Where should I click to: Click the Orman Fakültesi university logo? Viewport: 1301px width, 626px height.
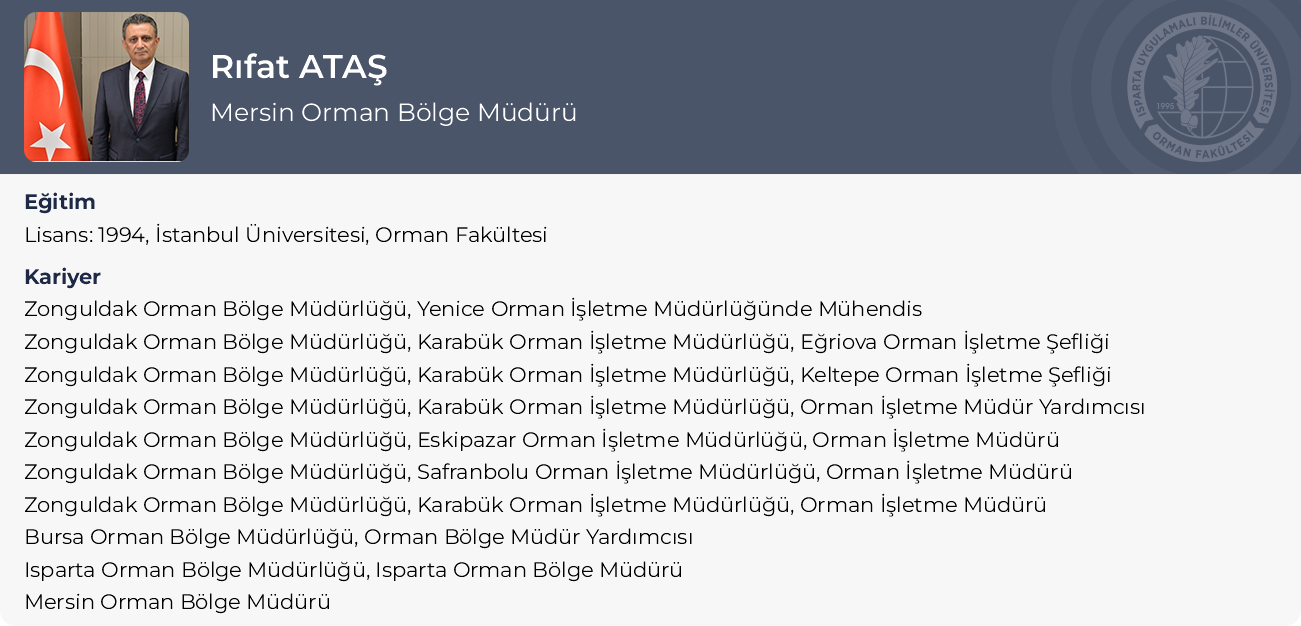[x=1200, y=88]
